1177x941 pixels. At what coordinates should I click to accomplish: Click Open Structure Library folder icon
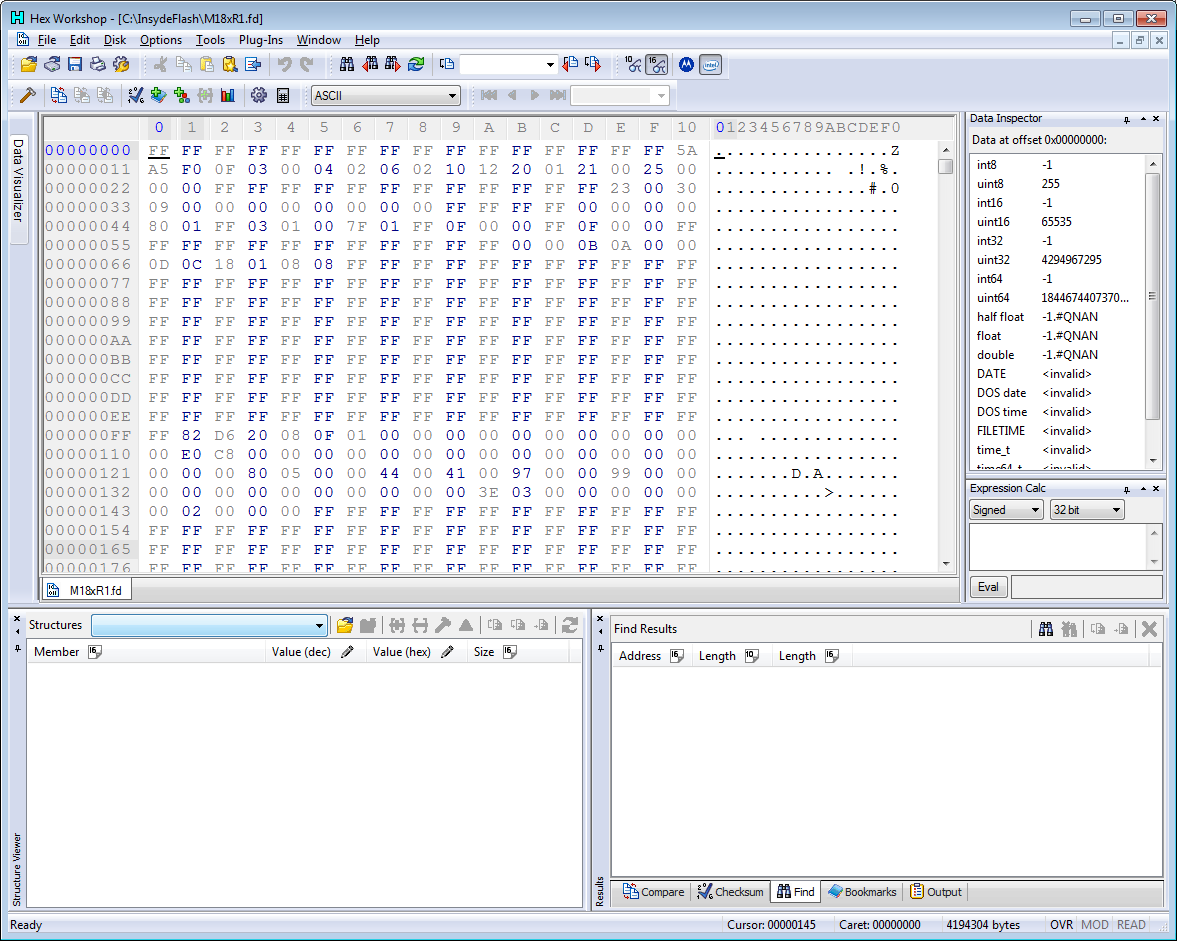[x=345, y=625]
